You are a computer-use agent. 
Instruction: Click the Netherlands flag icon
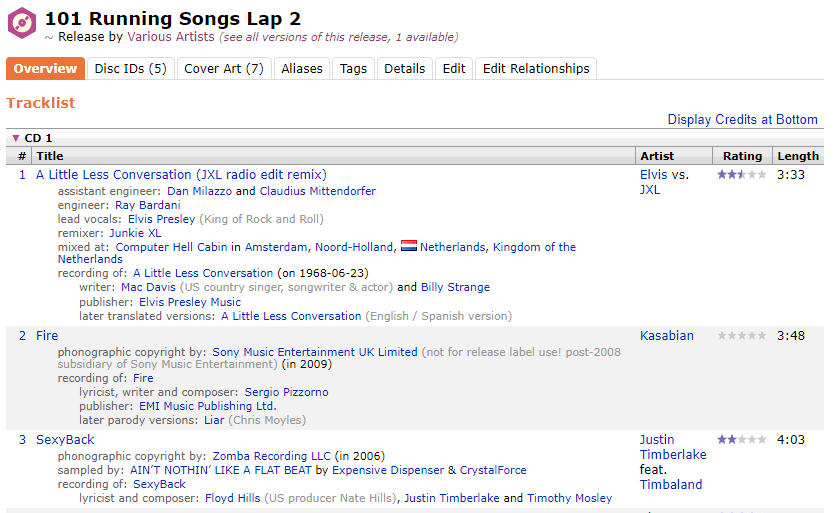pyautogui.click(x=409, y=246)
